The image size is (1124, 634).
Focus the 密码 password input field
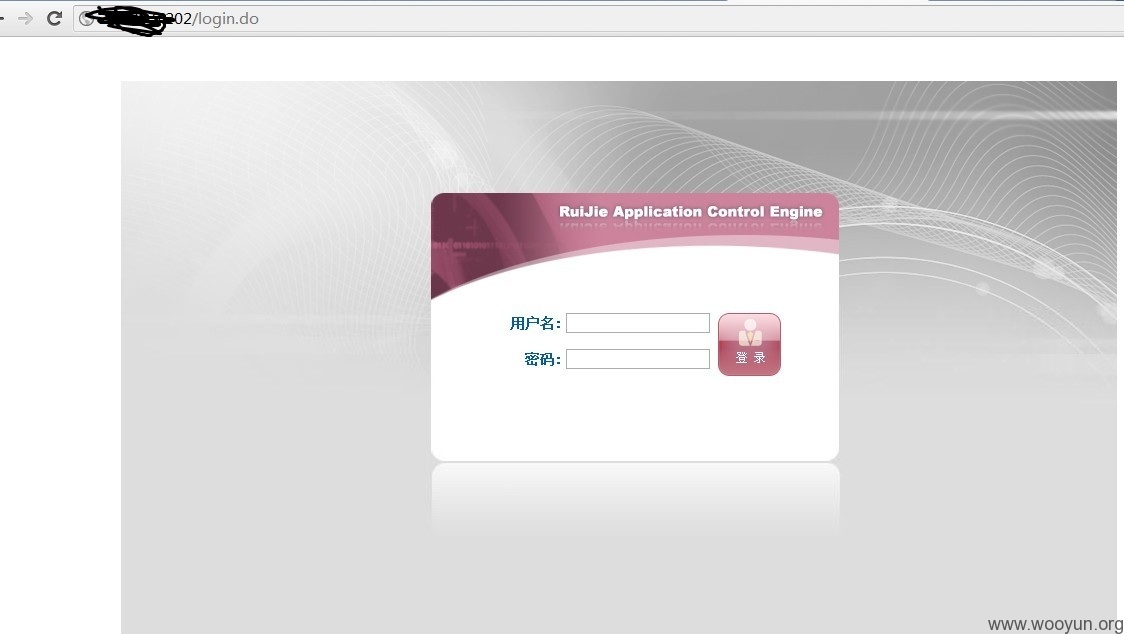click(x=637, y=359)
